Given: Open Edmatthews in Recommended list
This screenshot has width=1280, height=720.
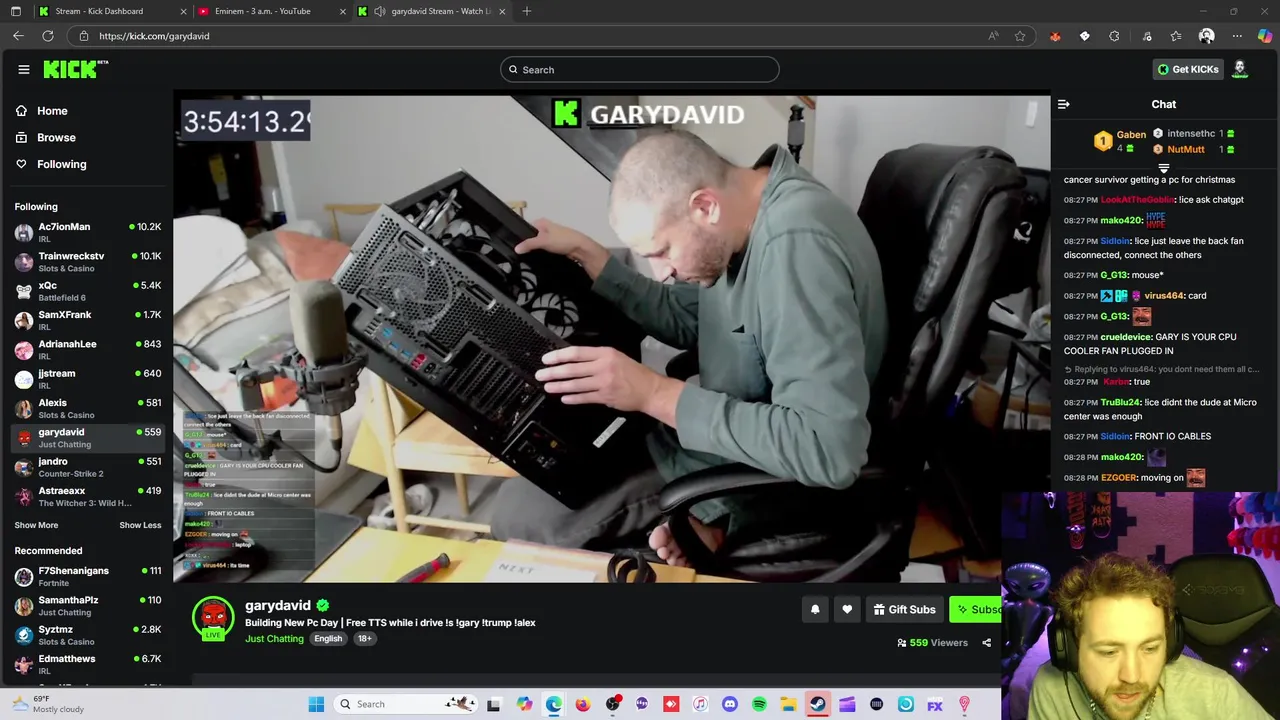Looking at the screenshot, I should click(x=87, y=664).
